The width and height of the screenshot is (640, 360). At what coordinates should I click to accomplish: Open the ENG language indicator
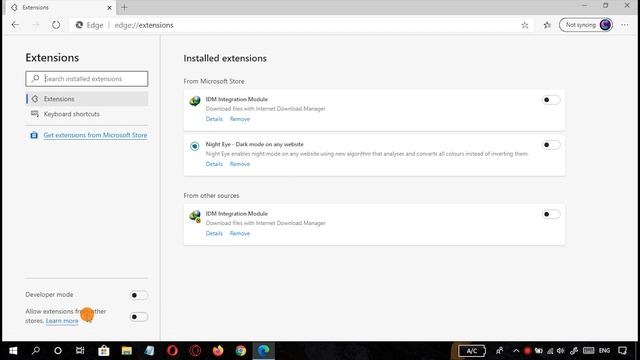tap(604, 351)
